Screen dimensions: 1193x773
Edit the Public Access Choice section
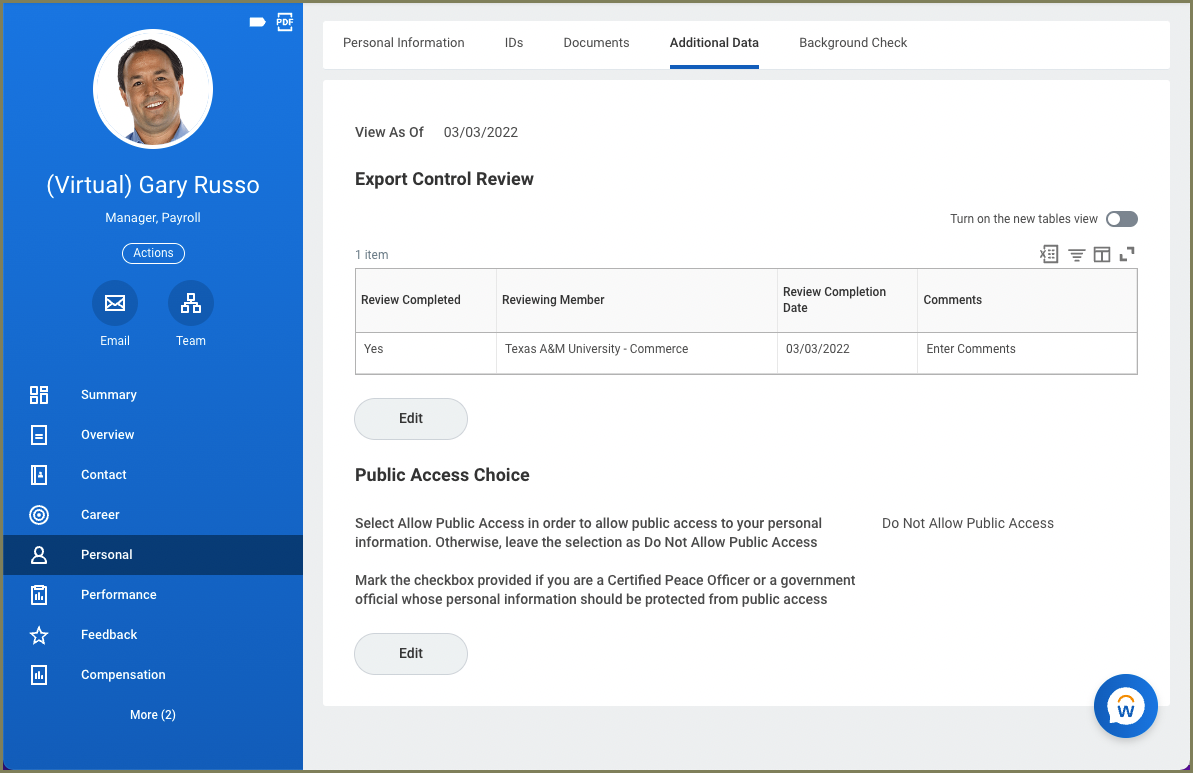point(411,654)
